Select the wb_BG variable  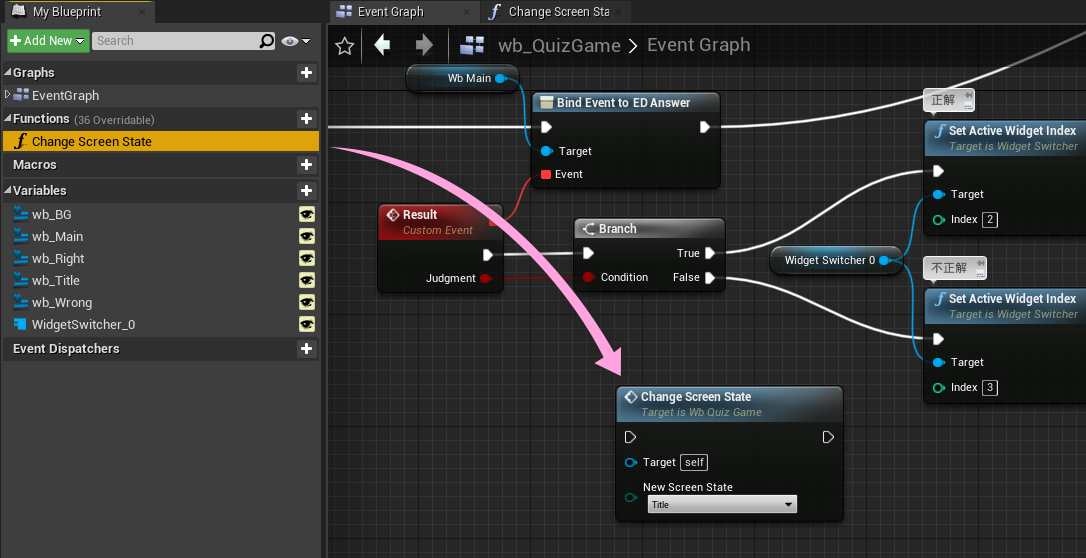(51, 215)
